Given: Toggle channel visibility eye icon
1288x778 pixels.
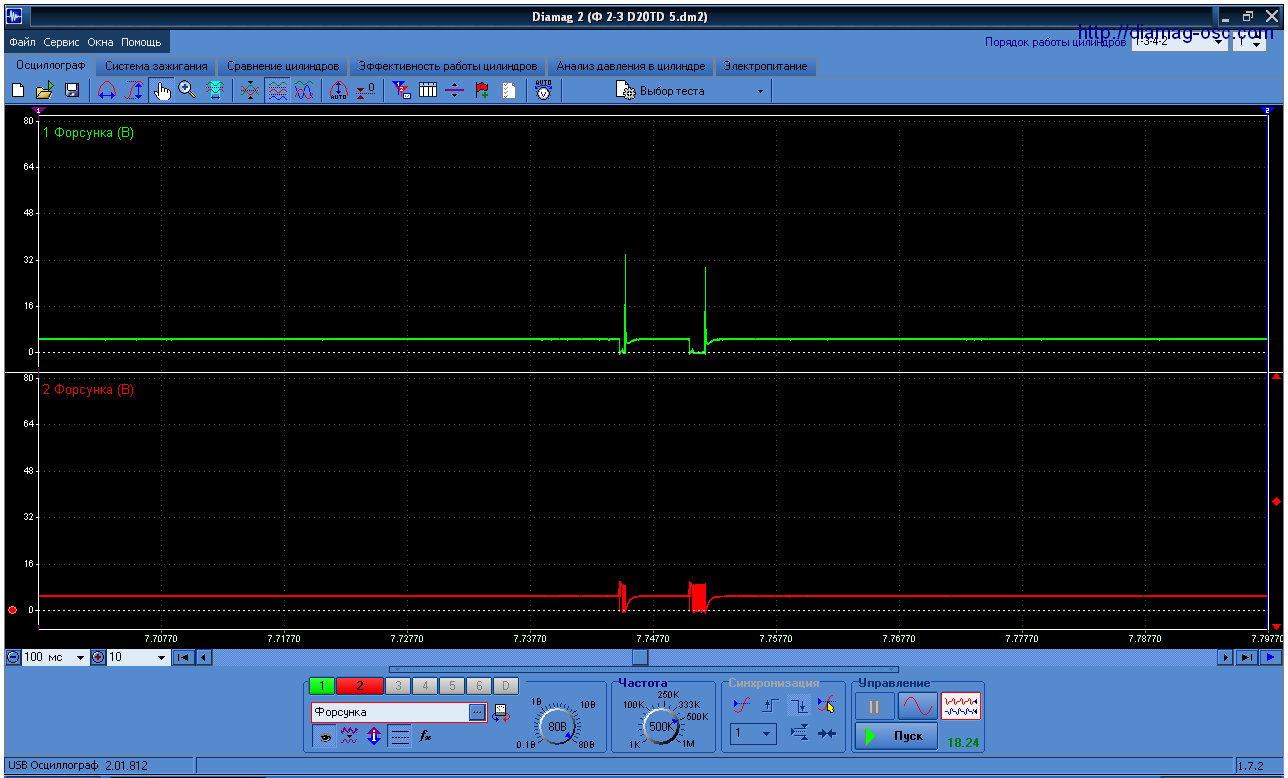Looking at the screenshot, I should 325,737.
